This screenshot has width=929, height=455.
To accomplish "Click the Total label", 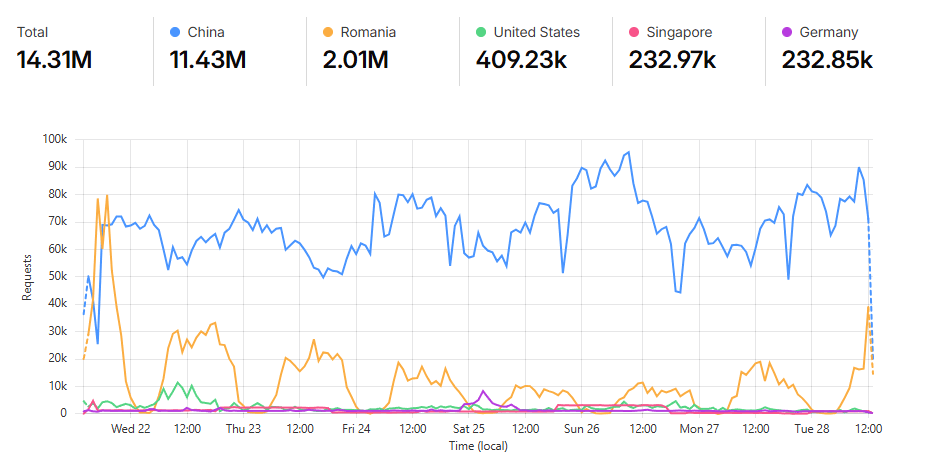I will [32, 32].
